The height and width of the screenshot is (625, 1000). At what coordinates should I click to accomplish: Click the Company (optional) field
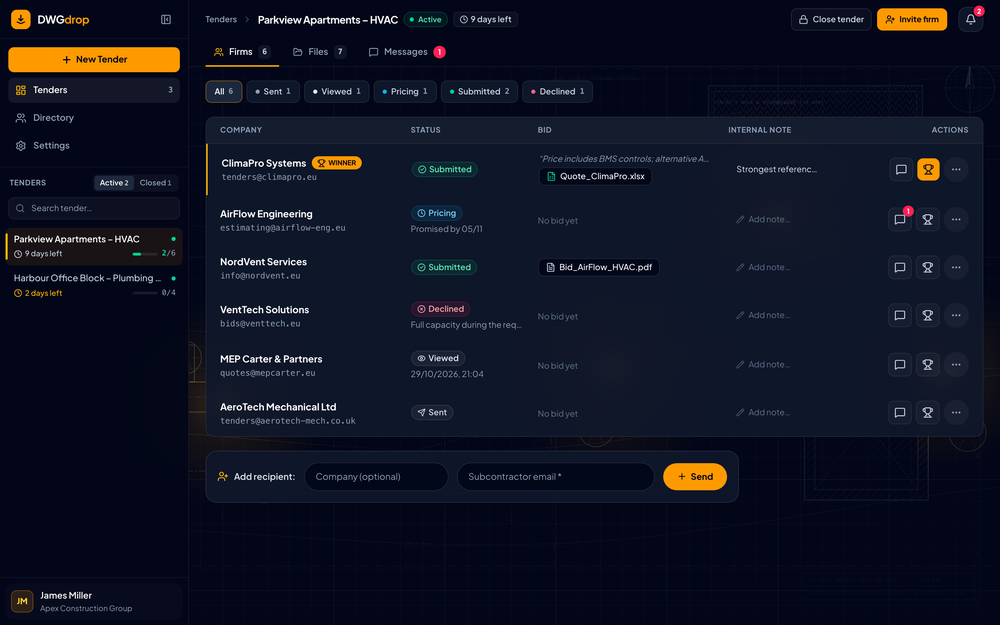click(x=376, y=477)
